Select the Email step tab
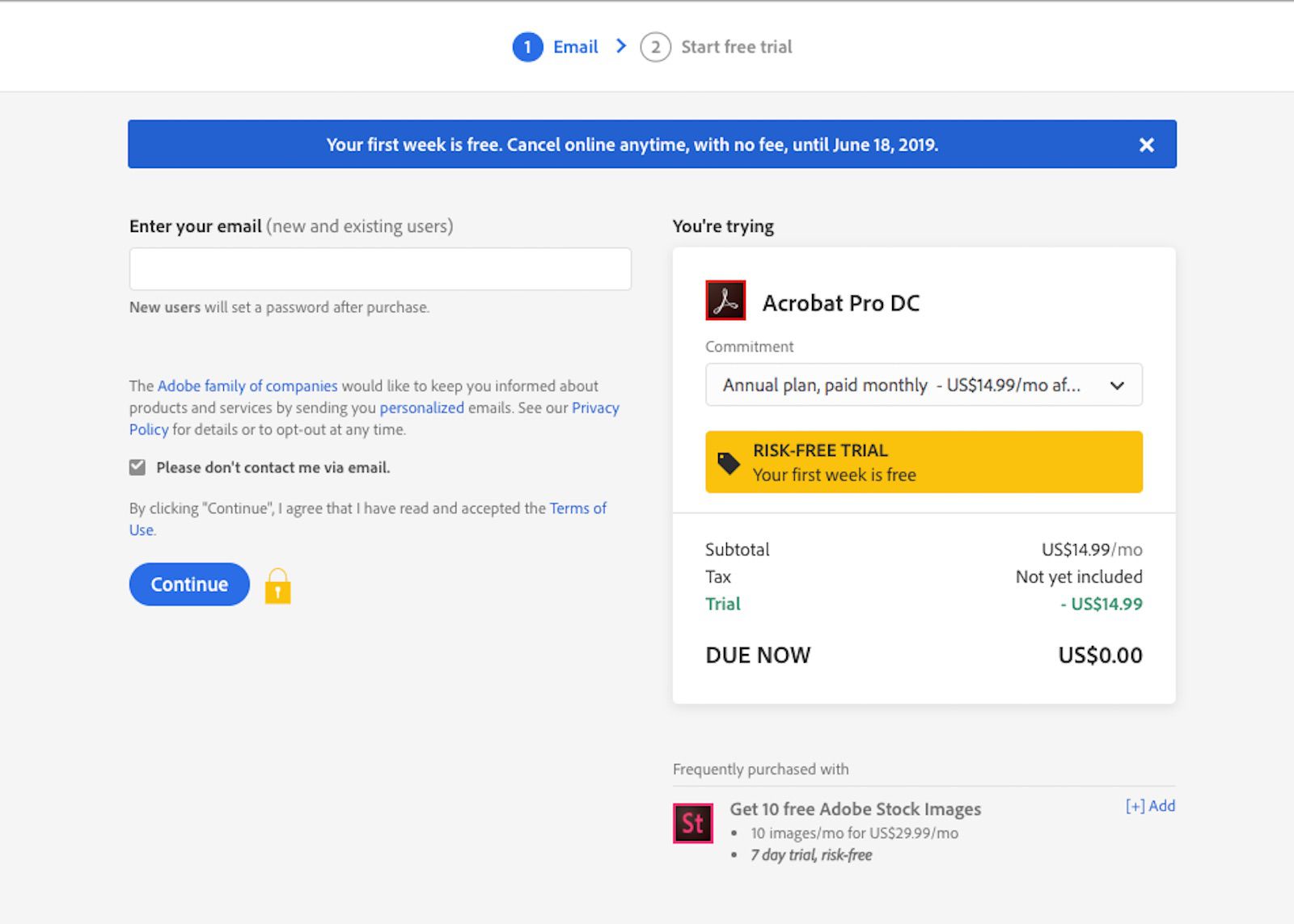The height and width of the screenshot is (924, 1294). (575, 47)
